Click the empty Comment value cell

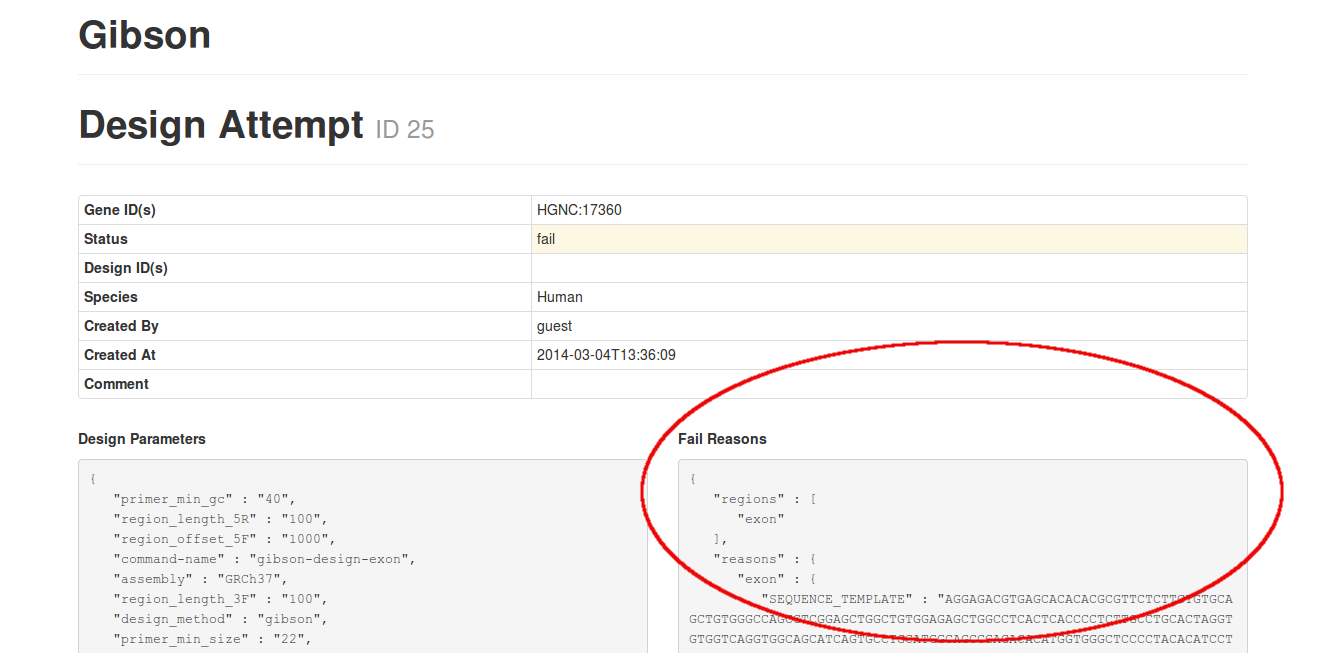pos(888,384)
